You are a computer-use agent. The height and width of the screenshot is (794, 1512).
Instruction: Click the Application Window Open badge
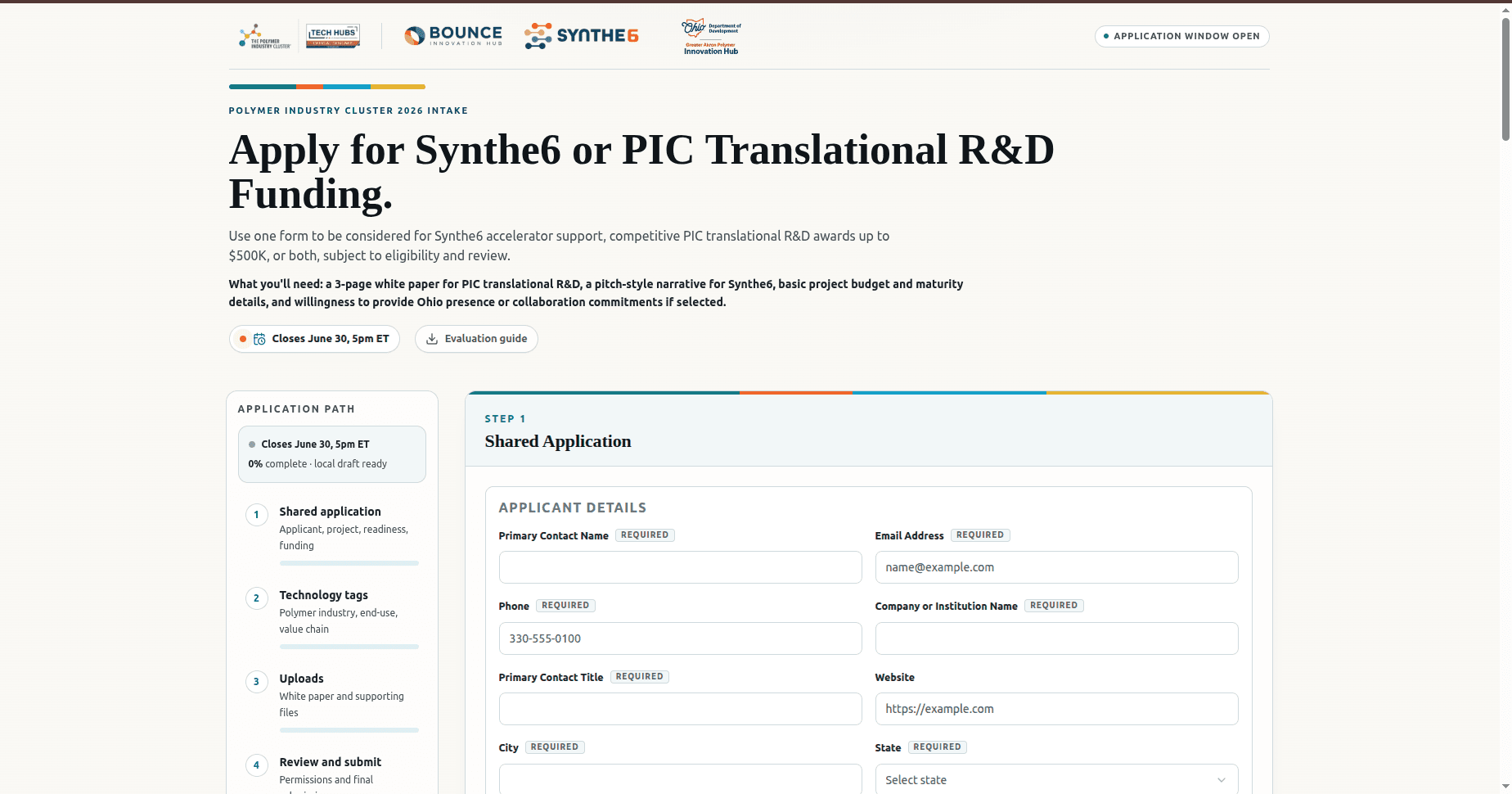(x=1181, y=36)
